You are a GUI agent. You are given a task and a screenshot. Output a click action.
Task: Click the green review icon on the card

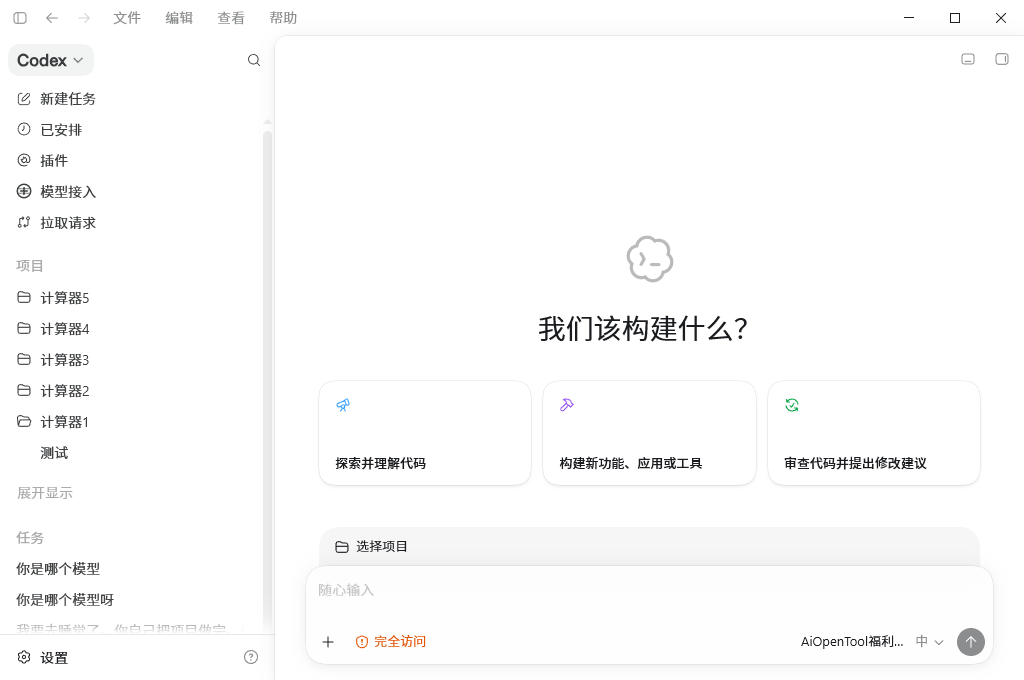(x=792, y=405)
